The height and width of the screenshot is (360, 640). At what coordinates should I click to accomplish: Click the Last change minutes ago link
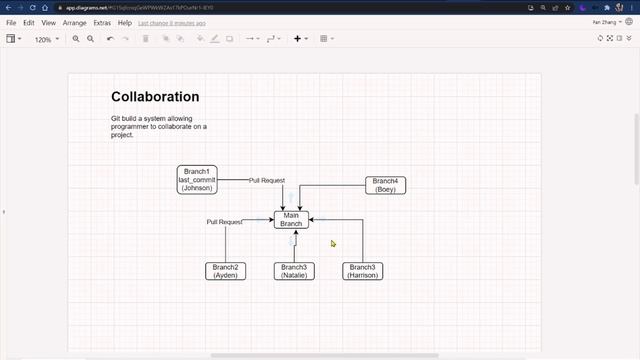(171, 23)
